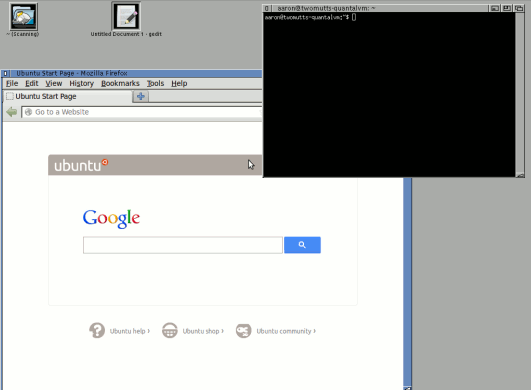Open the Edit menu in Firefox
This screenshot has height=390, width=531.
tap(32, 83)
